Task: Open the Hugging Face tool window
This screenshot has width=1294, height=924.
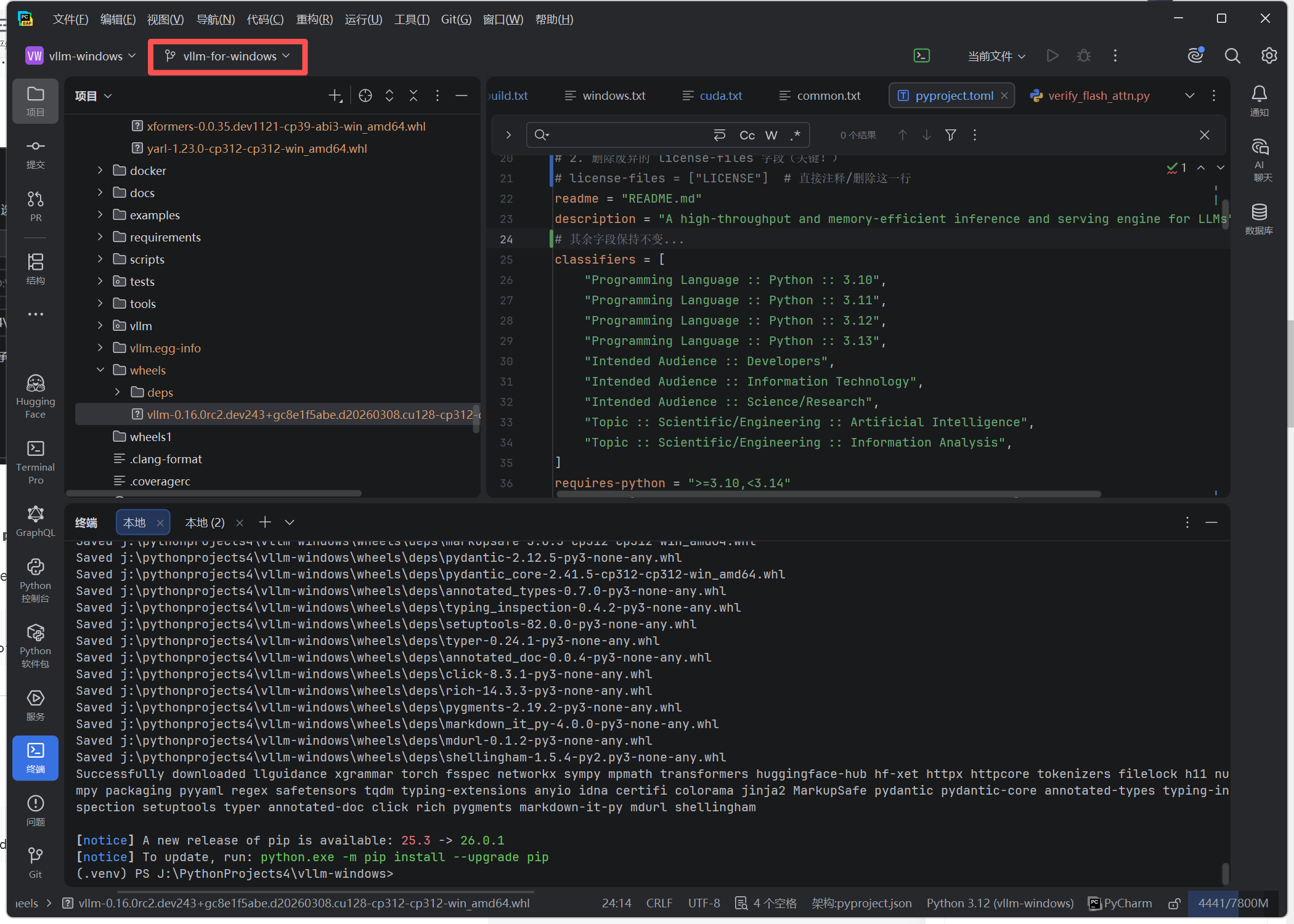Action: (x=35, y=395)
